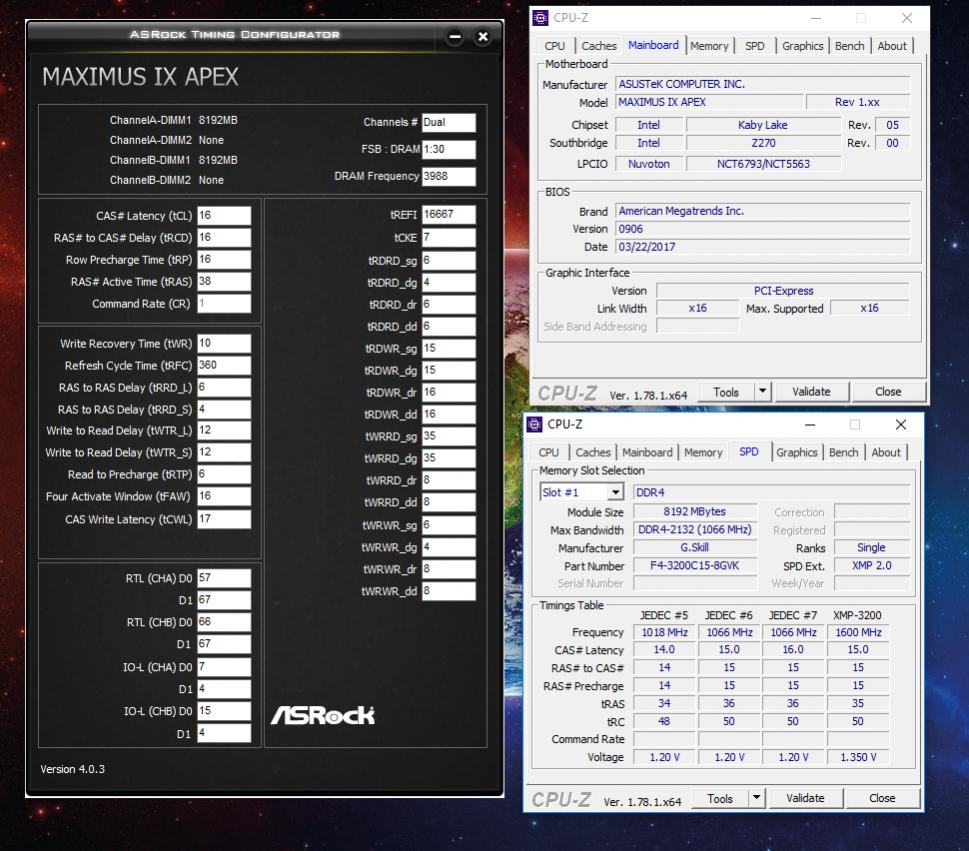Click the FSB : DRAM ratio field

[449, 150]
